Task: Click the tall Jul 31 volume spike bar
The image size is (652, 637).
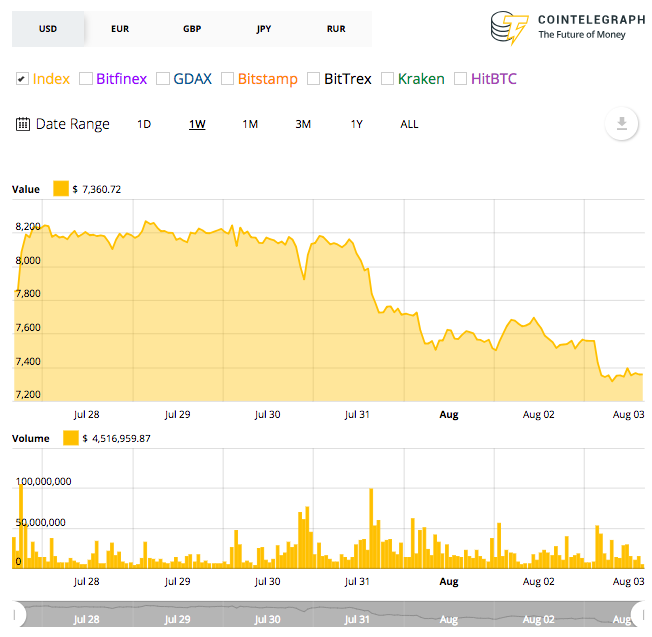Action: 371,528
